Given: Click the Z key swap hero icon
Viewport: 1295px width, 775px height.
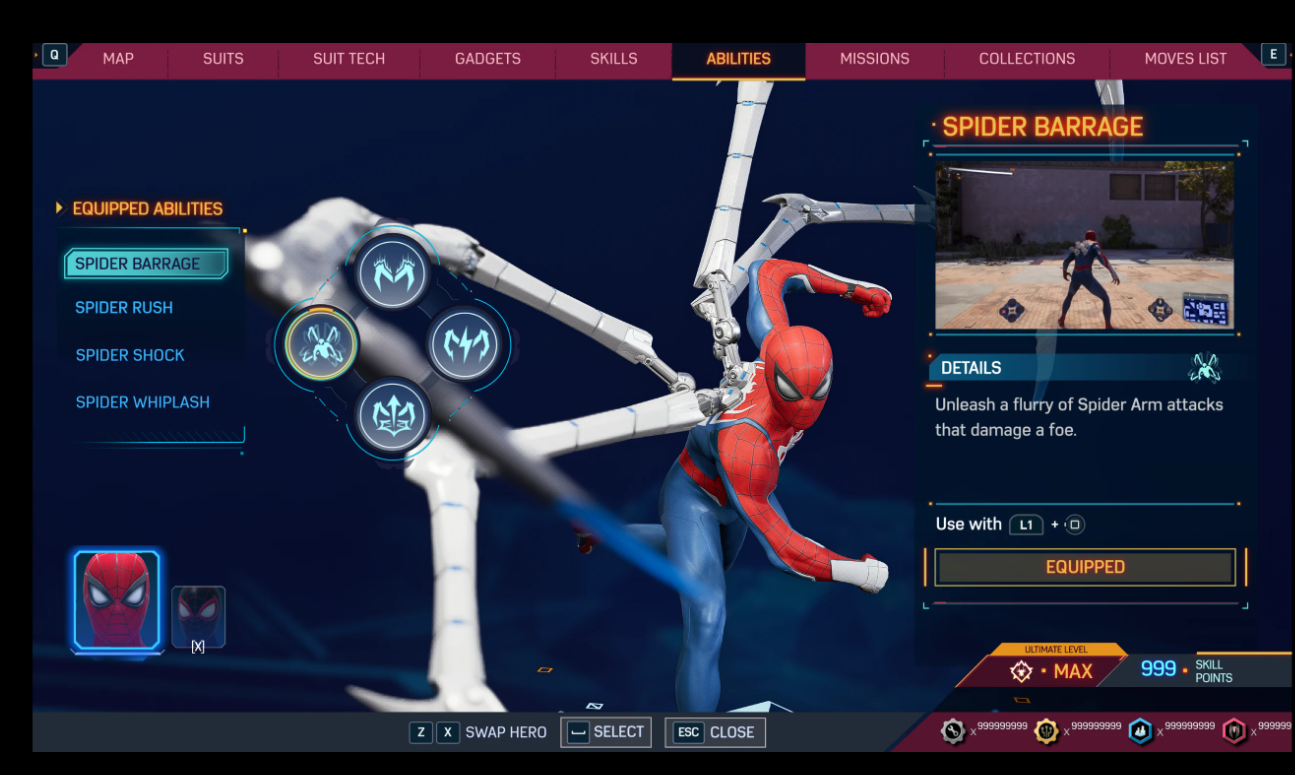Looking at the screenshot, I should [x=421, y=732].
